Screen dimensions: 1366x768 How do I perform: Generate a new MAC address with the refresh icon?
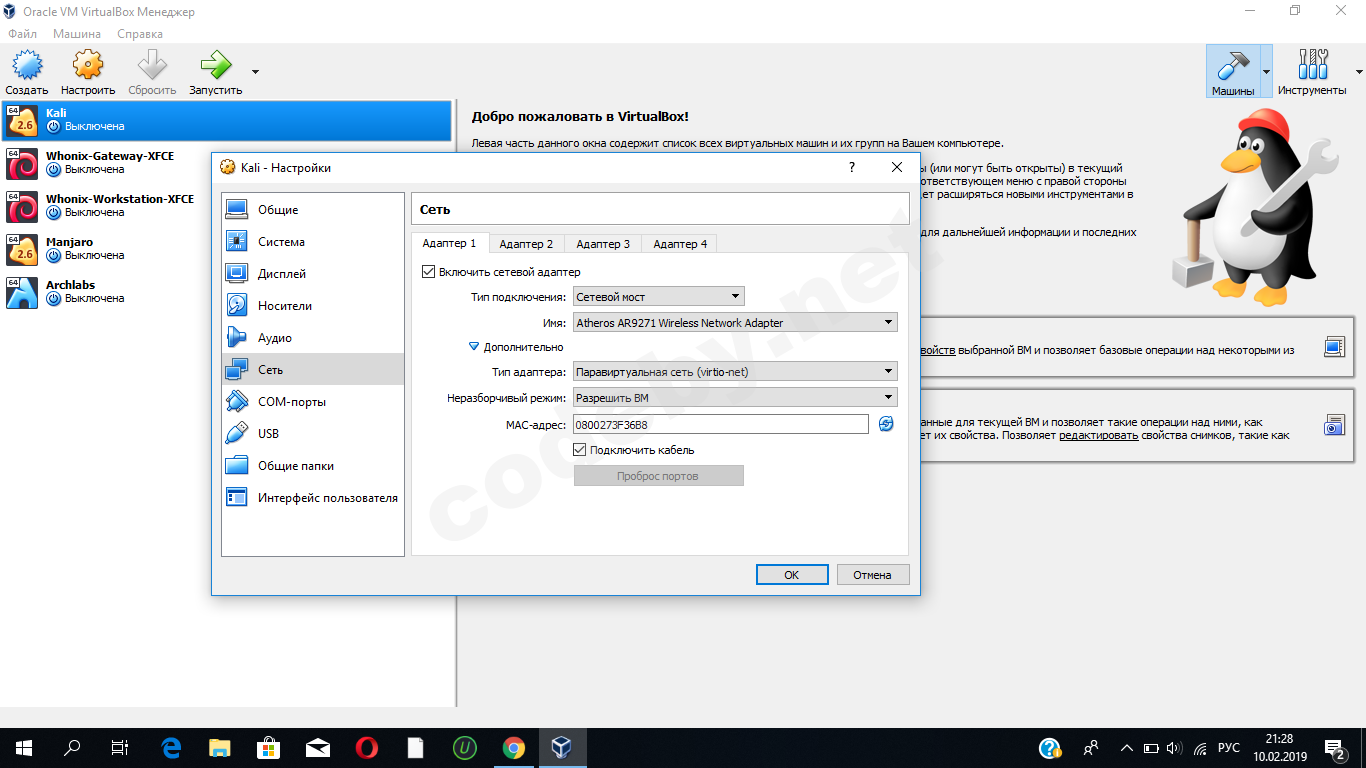pos(886,425)
